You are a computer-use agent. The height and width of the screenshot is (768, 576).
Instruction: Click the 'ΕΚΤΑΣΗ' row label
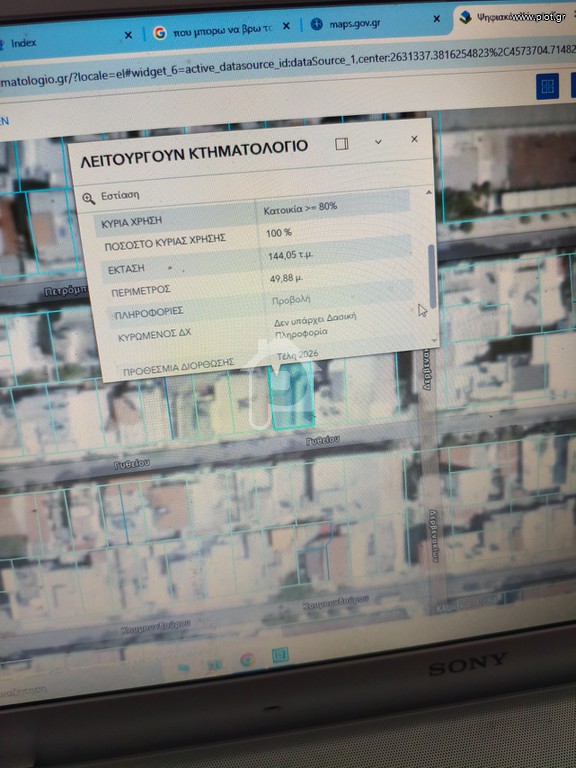126,269
